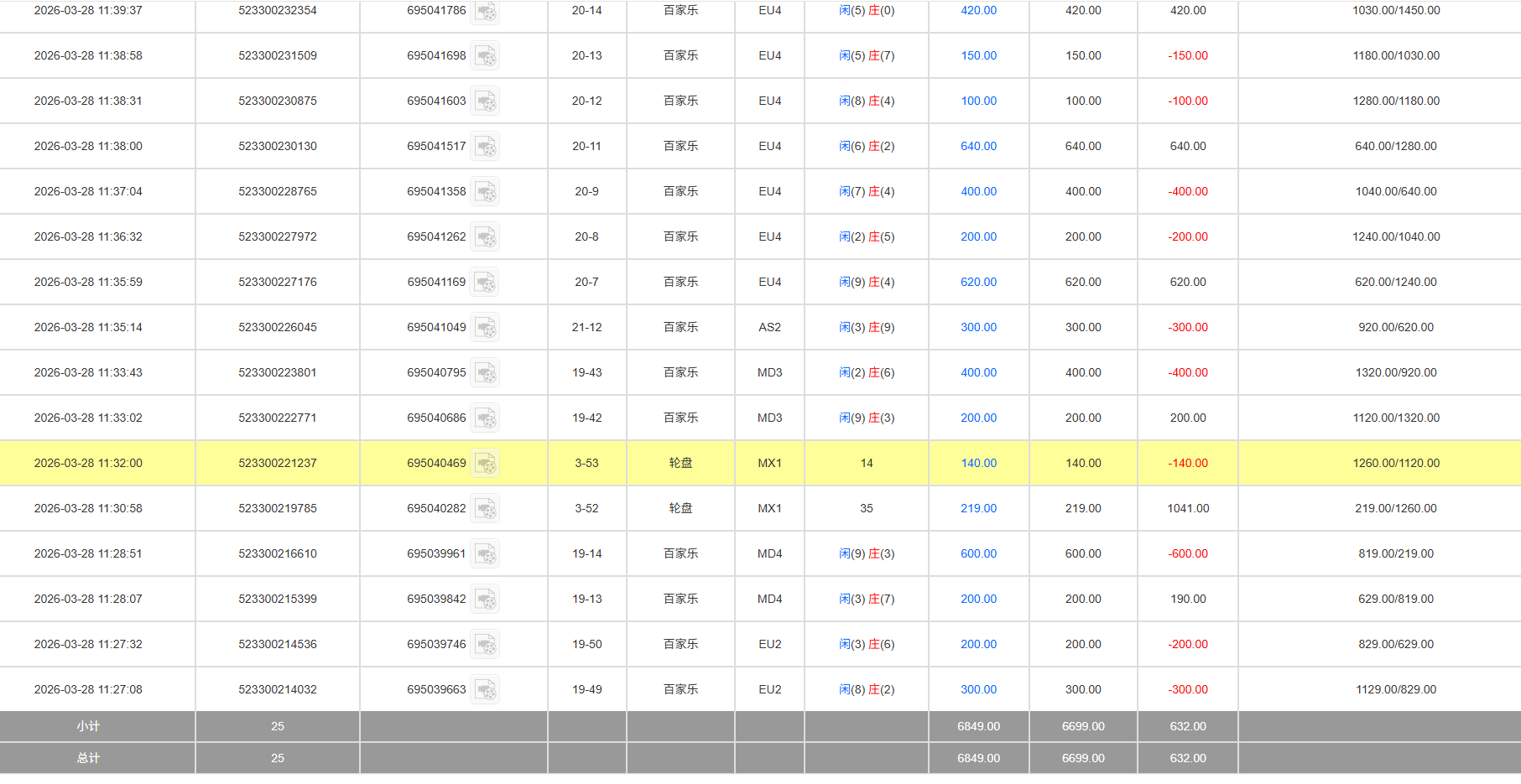
Task: Click blue 140.00 amount in highlighted row
Action: click(x=978, y=463)
